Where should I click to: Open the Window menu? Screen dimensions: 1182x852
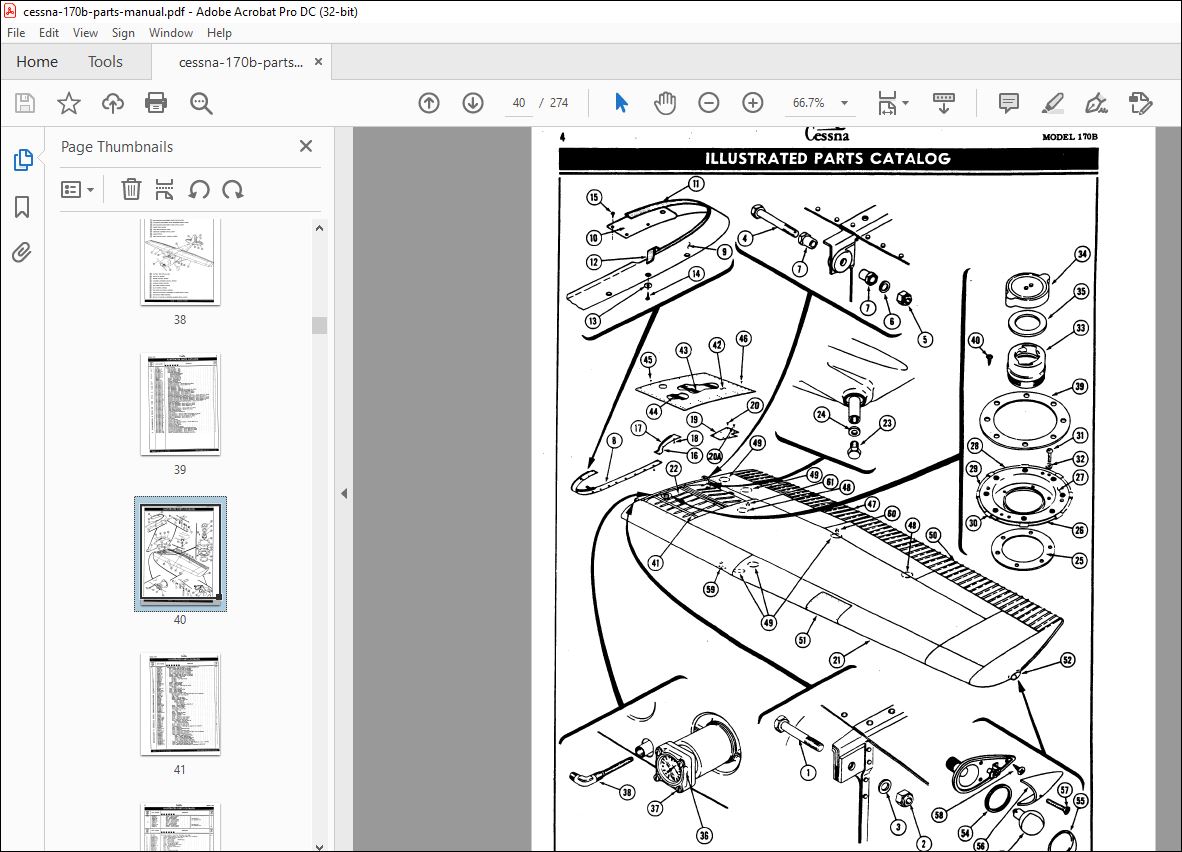(x=171, y=33)
